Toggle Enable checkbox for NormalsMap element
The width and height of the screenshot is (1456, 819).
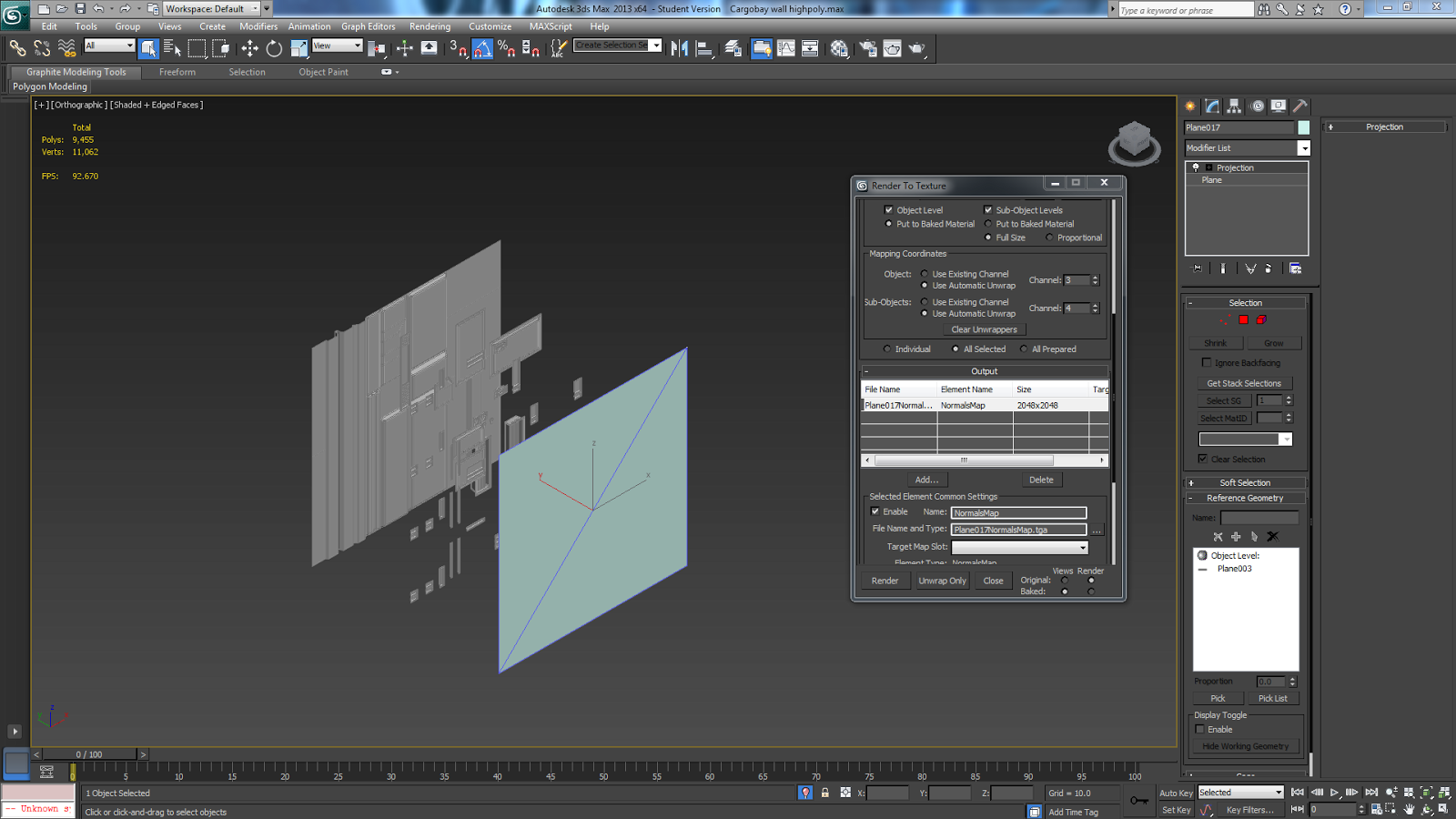(x=875, y=511)
